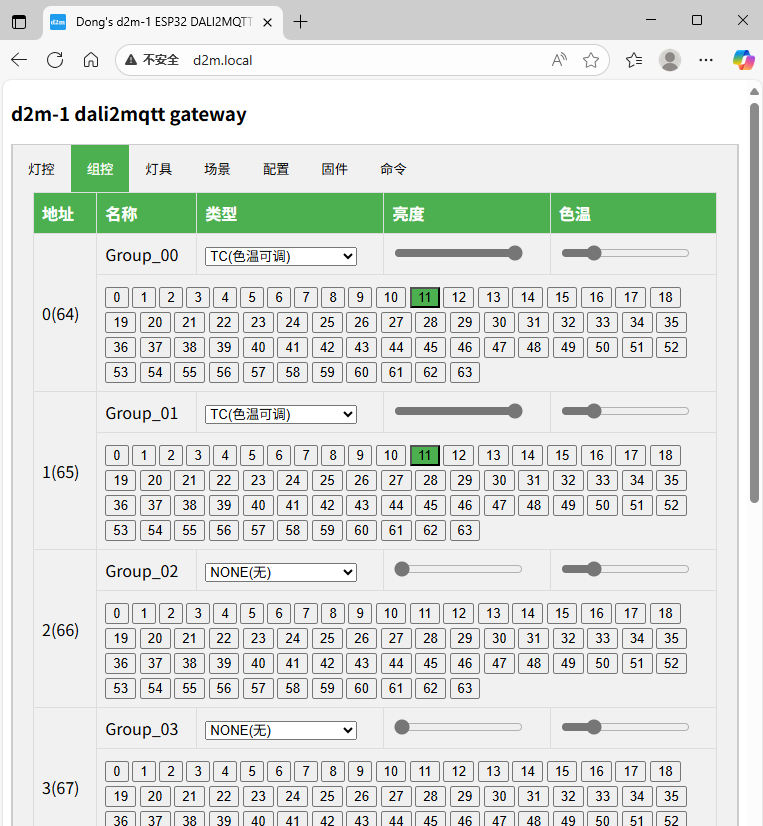763x826 pixels.
Task: Switch to the 场景 tab
Action: click(217, 169)
